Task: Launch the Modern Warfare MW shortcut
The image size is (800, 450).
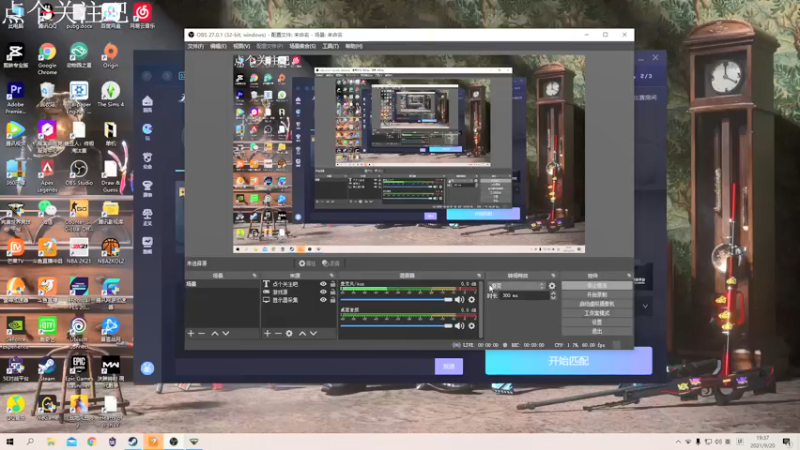Action: point(110,370)
